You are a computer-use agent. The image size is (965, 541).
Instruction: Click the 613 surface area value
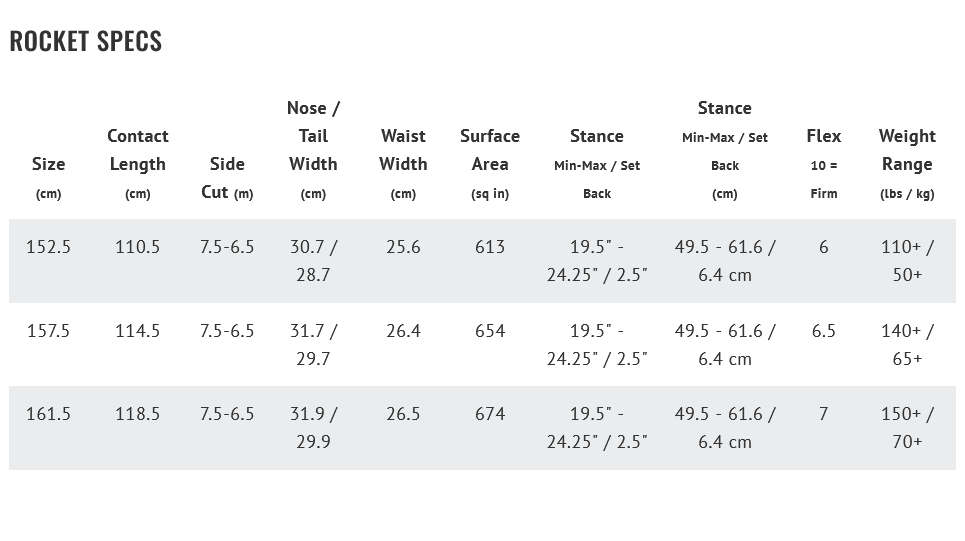[490, 247]
